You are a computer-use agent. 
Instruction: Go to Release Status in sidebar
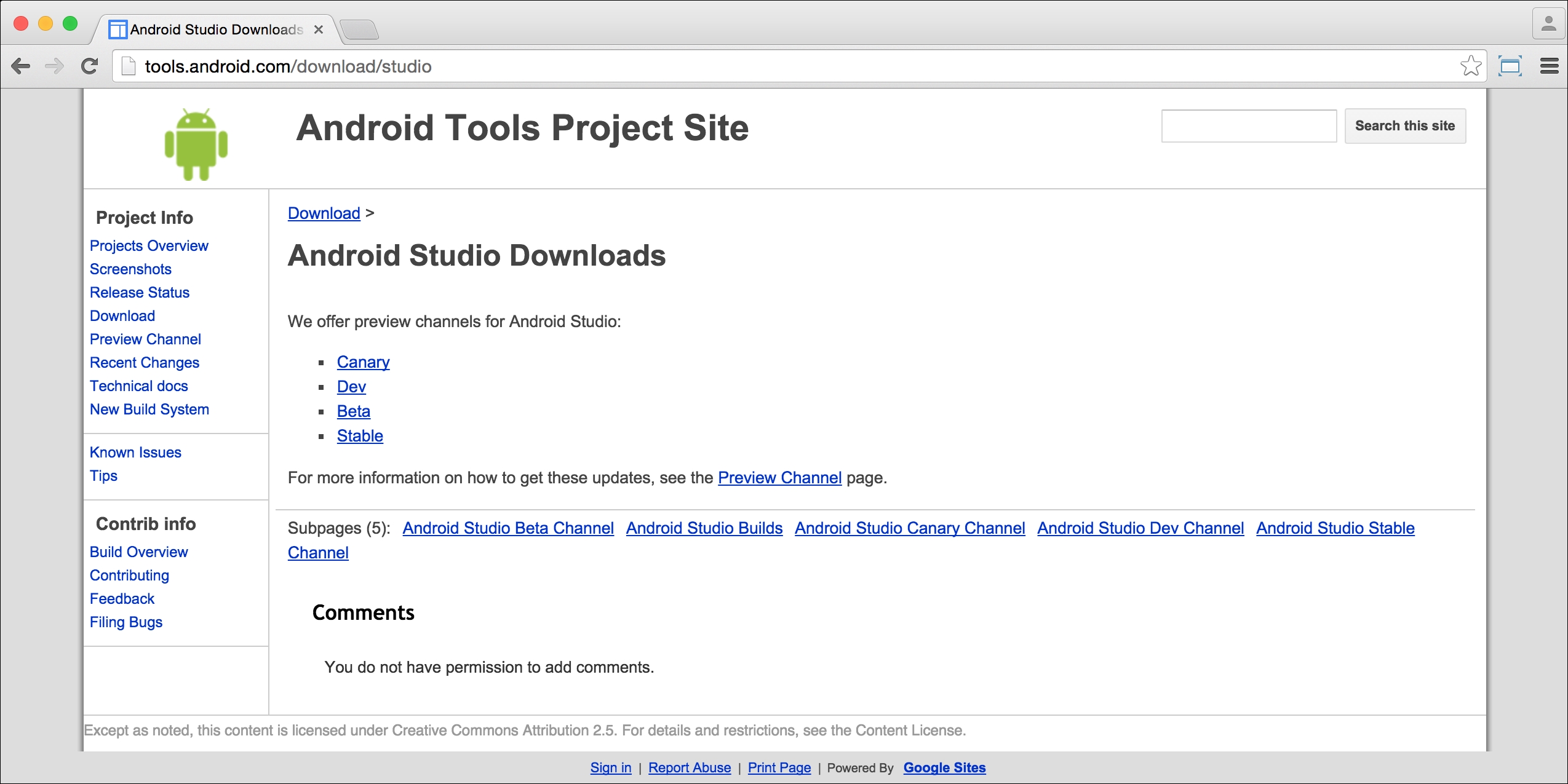click(140, 293)
